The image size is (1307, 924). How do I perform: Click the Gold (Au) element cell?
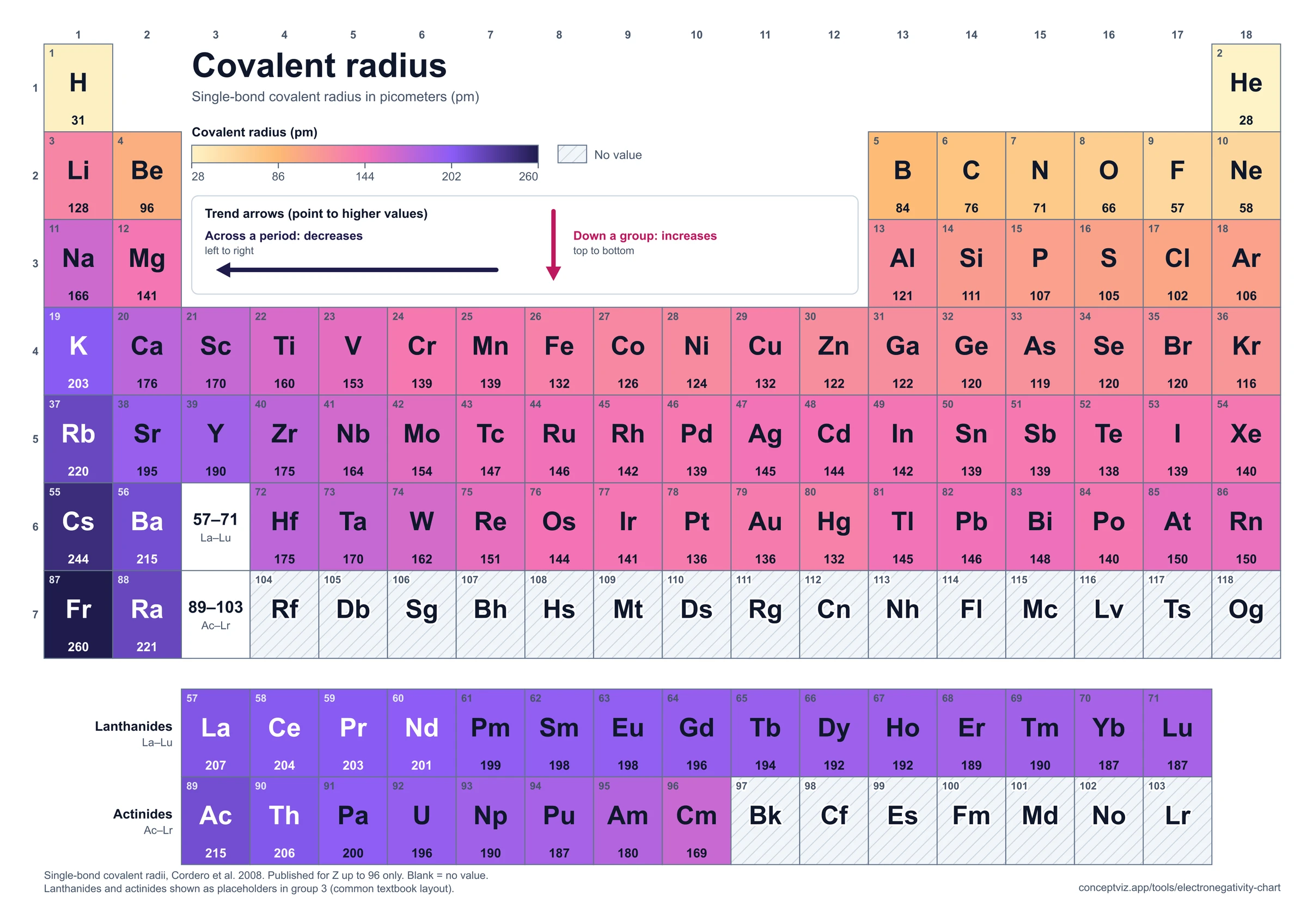(765, 527)
